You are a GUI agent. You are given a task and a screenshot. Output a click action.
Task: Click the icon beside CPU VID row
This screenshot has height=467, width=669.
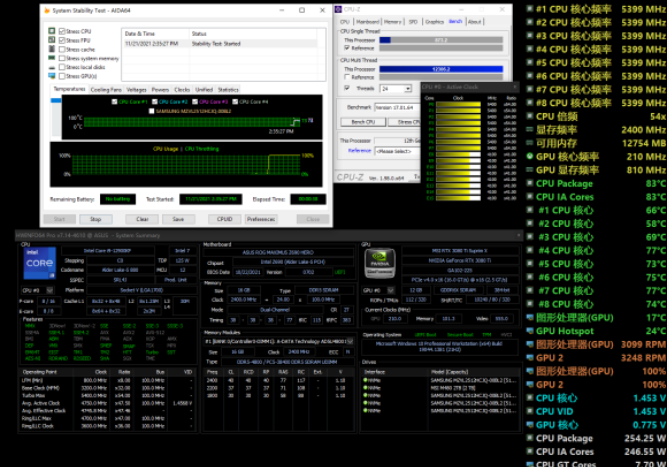click(530, 411)
